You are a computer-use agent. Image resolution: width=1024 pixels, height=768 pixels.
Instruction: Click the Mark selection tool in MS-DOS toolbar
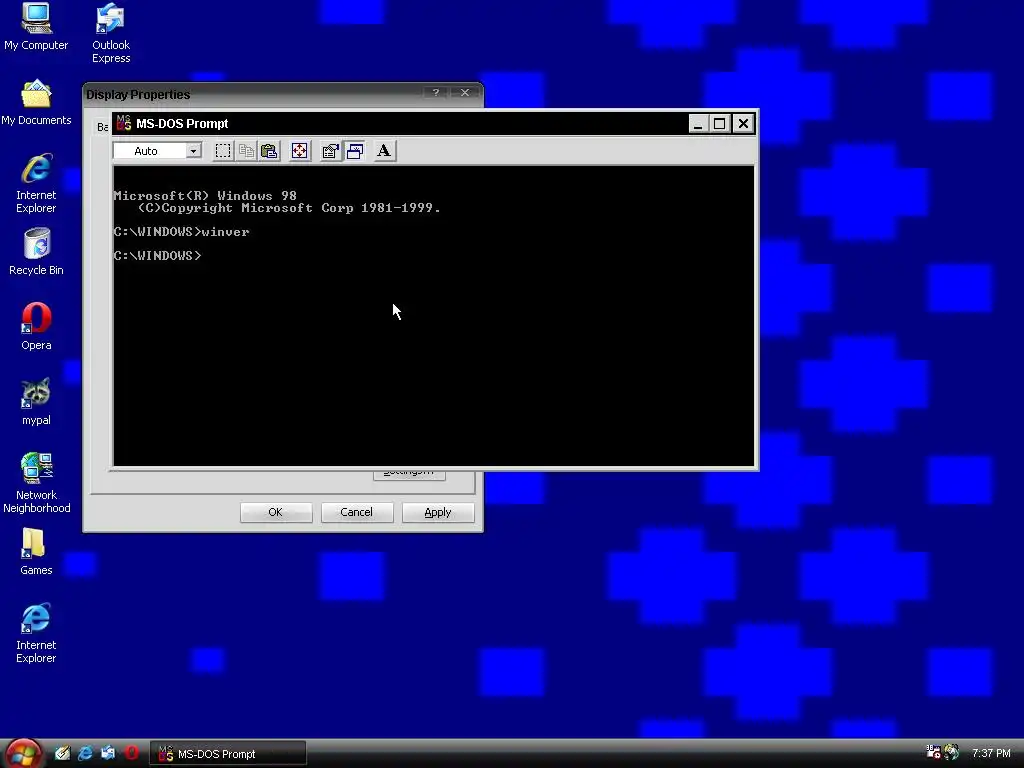point(223,151)
